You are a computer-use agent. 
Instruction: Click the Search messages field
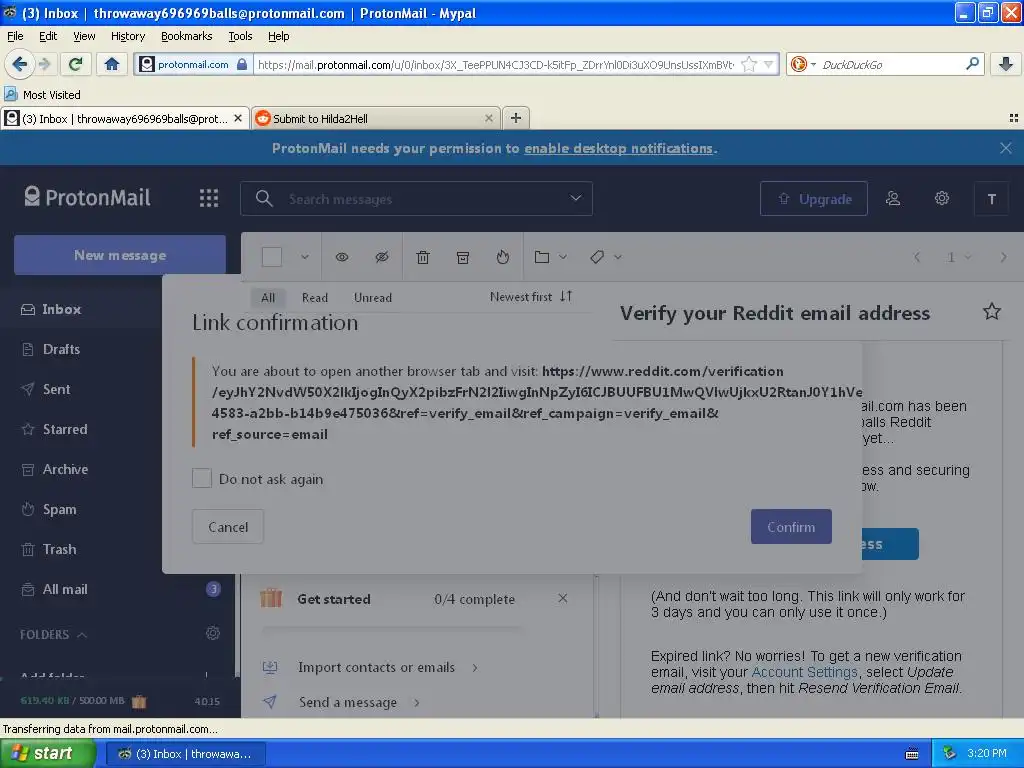[416, 199]
